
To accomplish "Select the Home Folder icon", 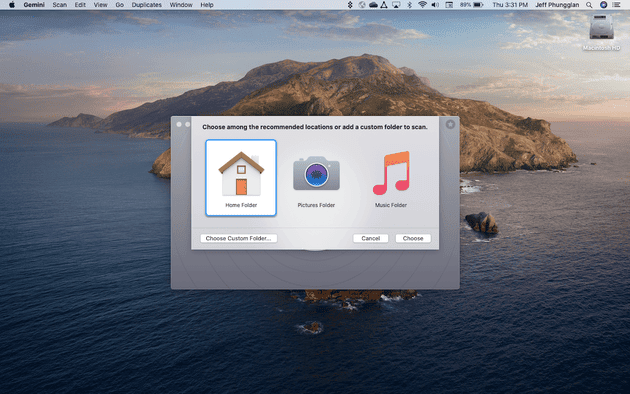I will coord(241,174).
